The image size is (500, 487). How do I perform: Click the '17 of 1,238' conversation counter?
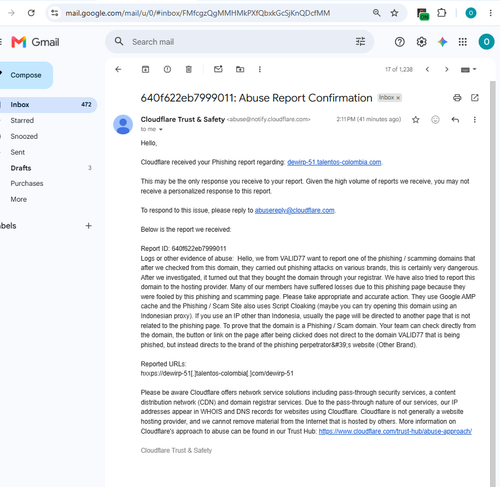pos(399,69)
